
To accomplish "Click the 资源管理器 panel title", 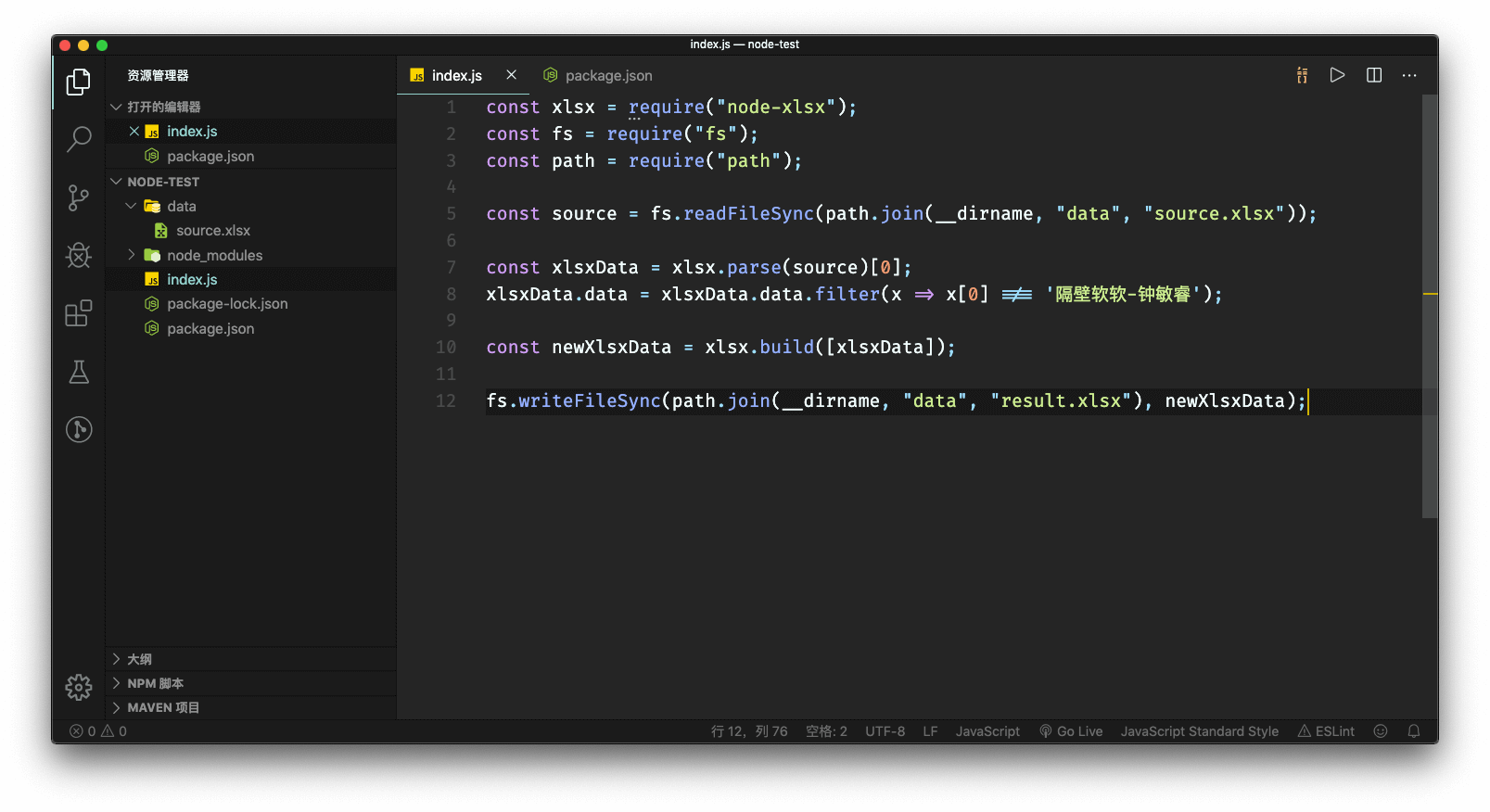I will (x=158, y=75).
